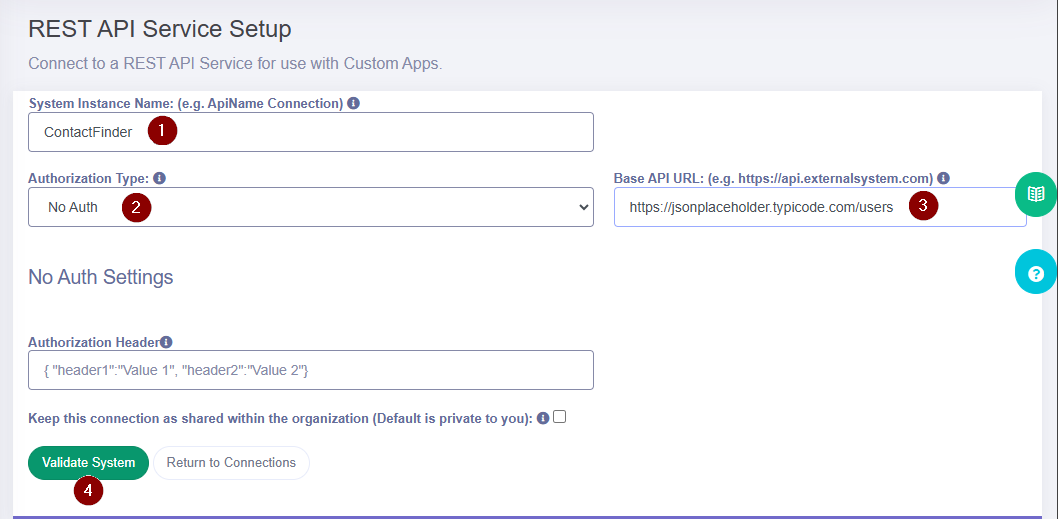Open the green book documentation icon

click(x=1036, y=194)
